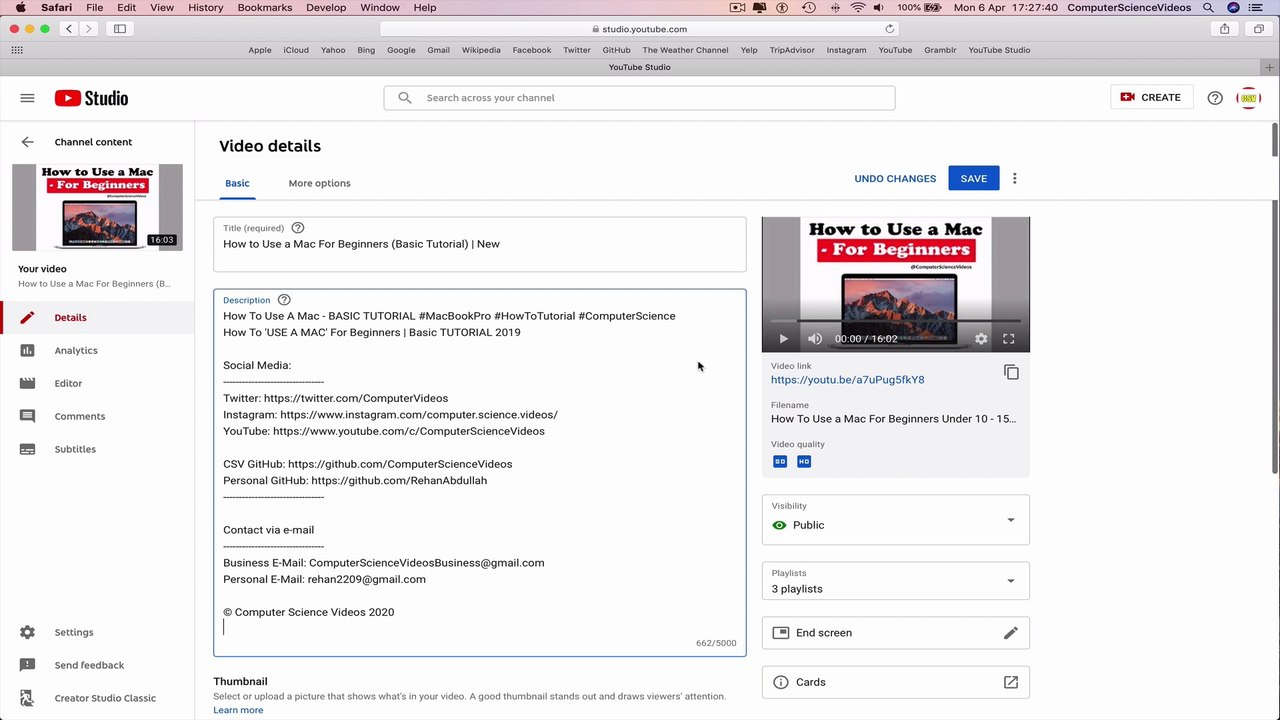1280x720 pixels.
Task: Show help for the Description field
Action: (x=284, y=300)
